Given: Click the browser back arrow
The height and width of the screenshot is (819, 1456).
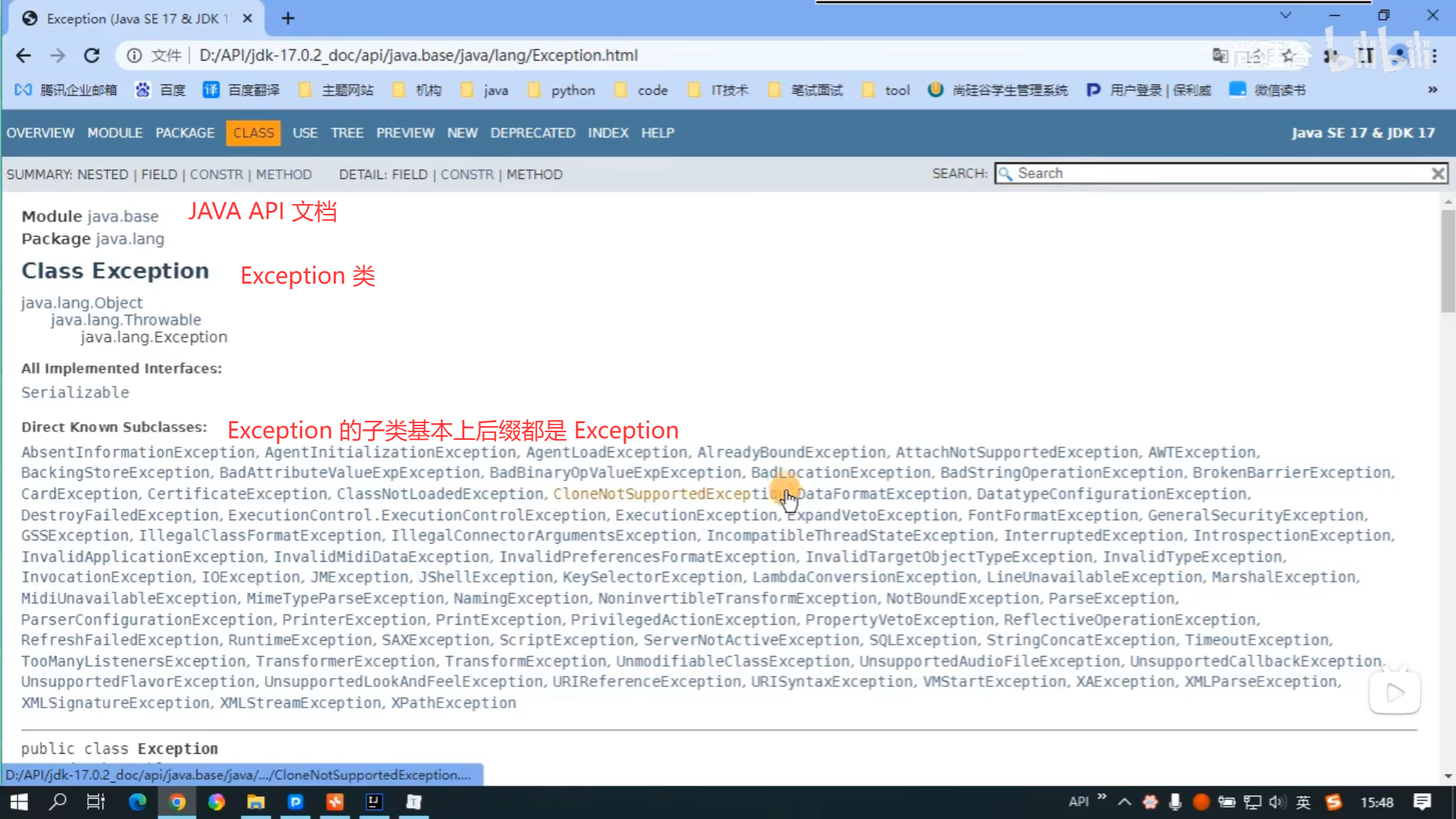Looking at the screenshot, I should point(24,55).
